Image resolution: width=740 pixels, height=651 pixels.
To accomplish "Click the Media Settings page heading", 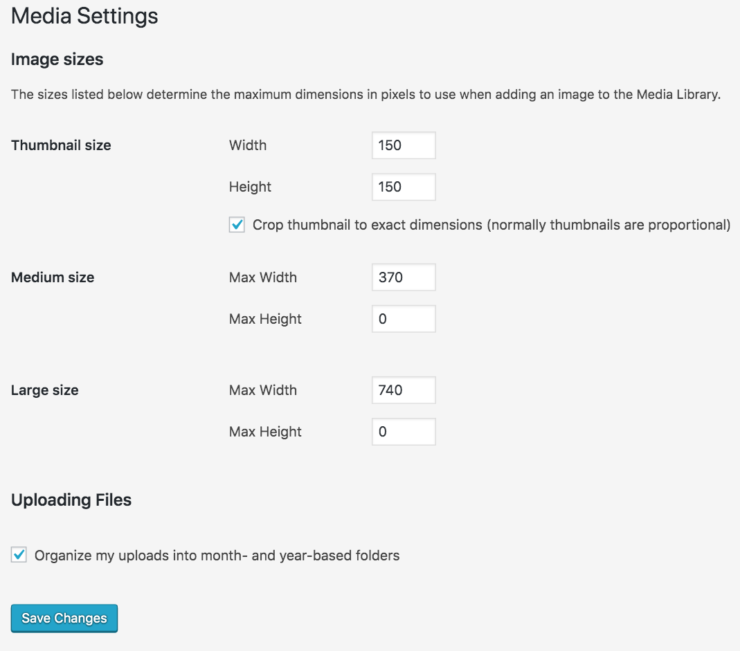I will pyautogui.click(x=84, y=17).
